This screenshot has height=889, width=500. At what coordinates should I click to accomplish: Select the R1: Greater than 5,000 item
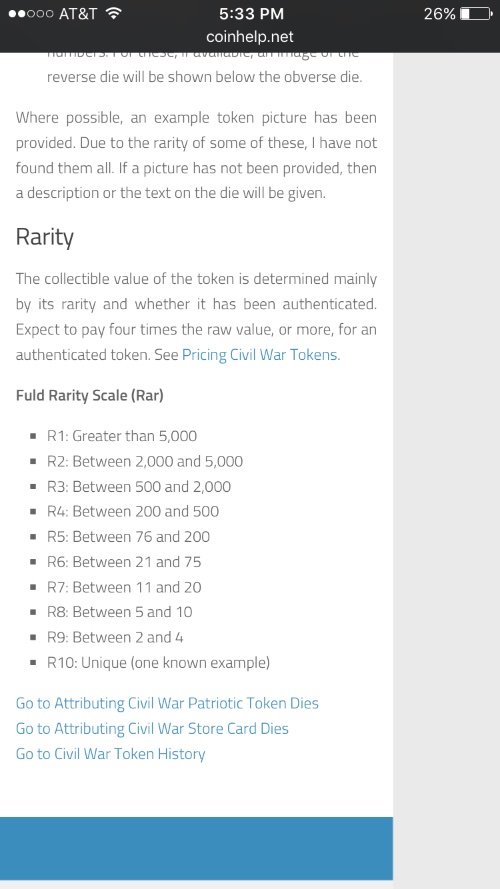[122, 436]
